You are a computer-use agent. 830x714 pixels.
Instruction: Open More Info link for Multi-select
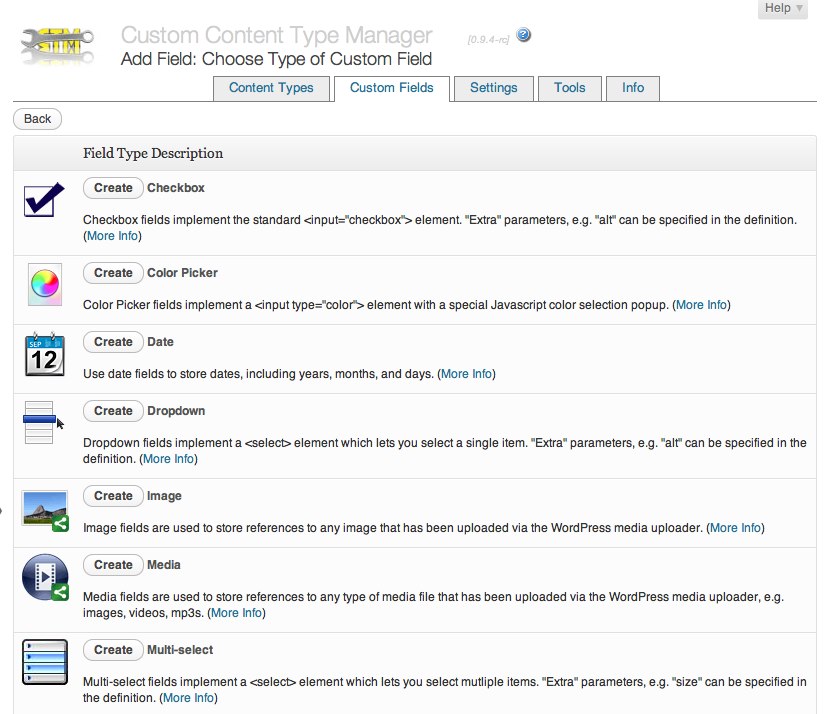[x=188, y=698]
